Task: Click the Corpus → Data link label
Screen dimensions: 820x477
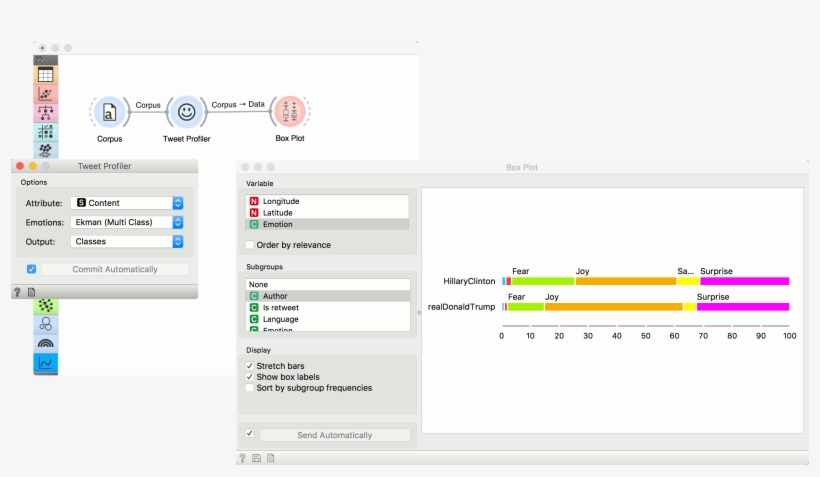Action: click(x=238, y=105)
